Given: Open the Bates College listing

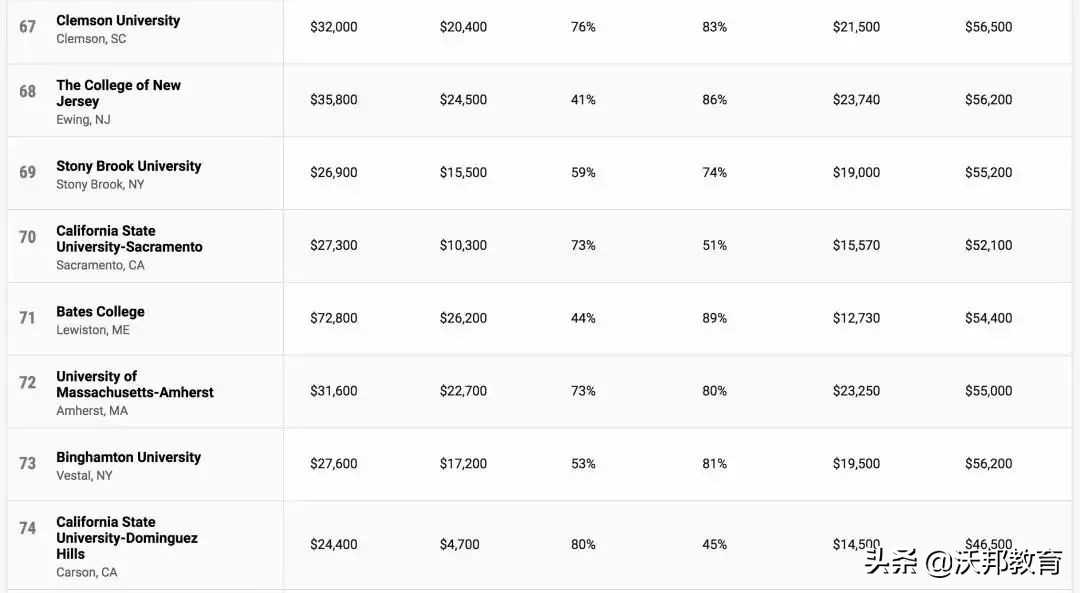Looking at the screenshot, I should coord(100,312).
